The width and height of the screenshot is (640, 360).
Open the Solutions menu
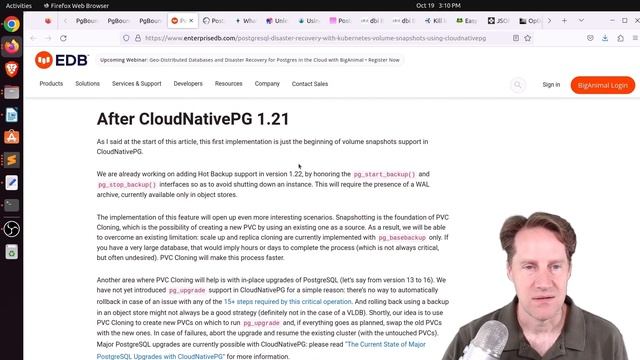pyautogui.click(x=87, y=84)
